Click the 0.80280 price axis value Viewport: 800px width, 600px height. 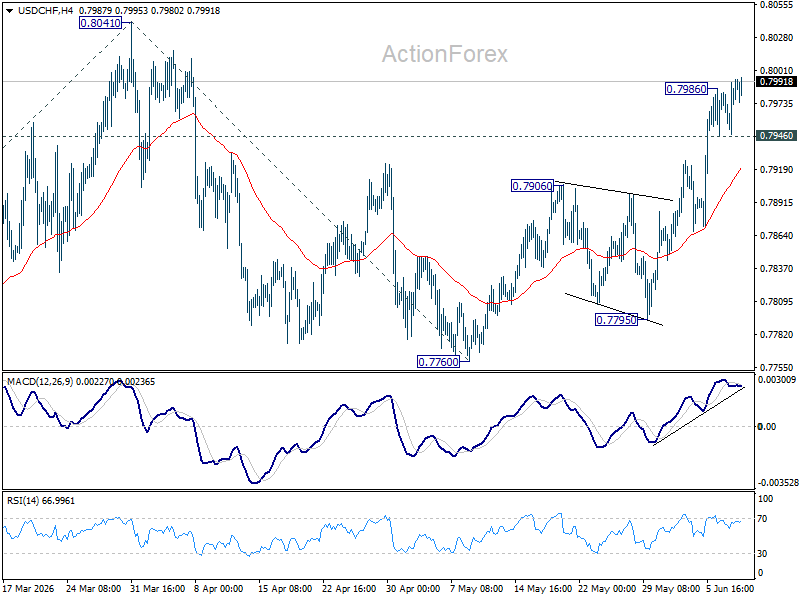776,38
